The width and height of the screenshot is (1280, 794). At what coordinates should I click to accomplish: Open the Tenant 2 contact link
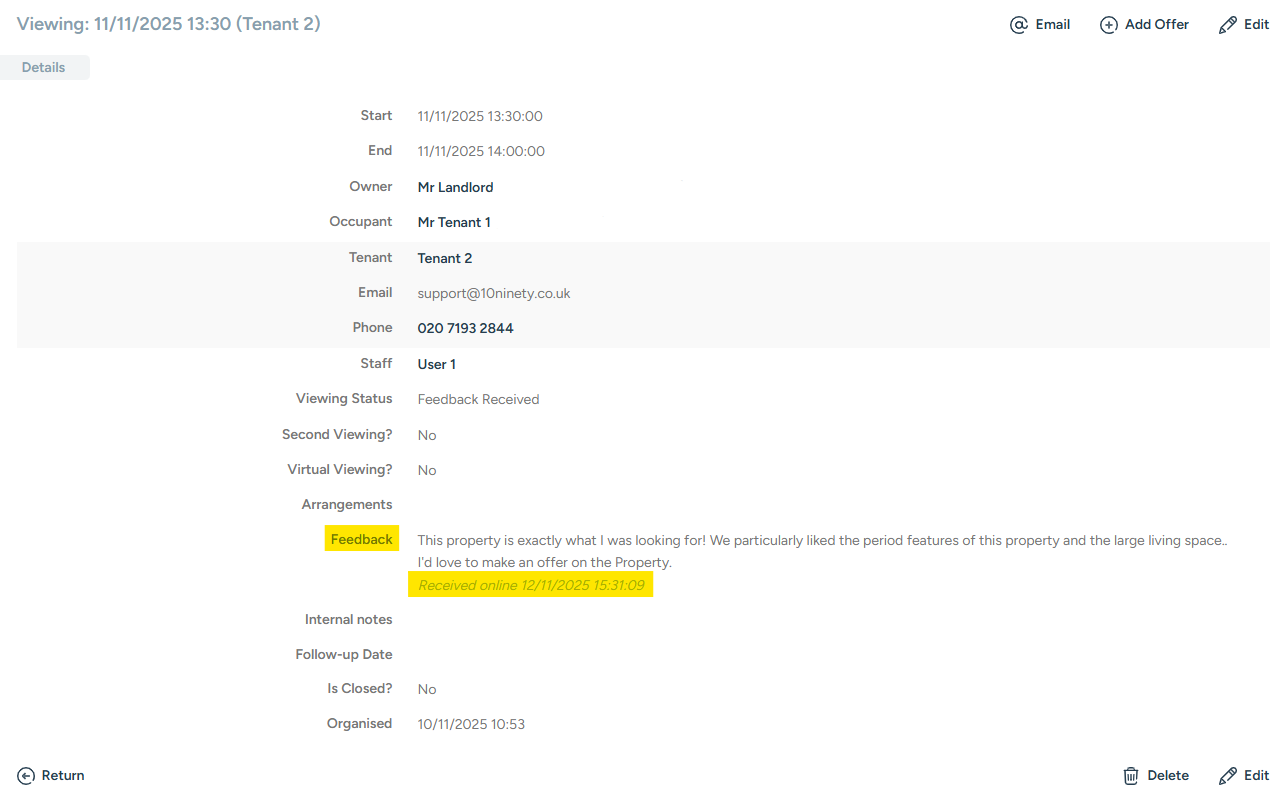[x=445, y=258]
